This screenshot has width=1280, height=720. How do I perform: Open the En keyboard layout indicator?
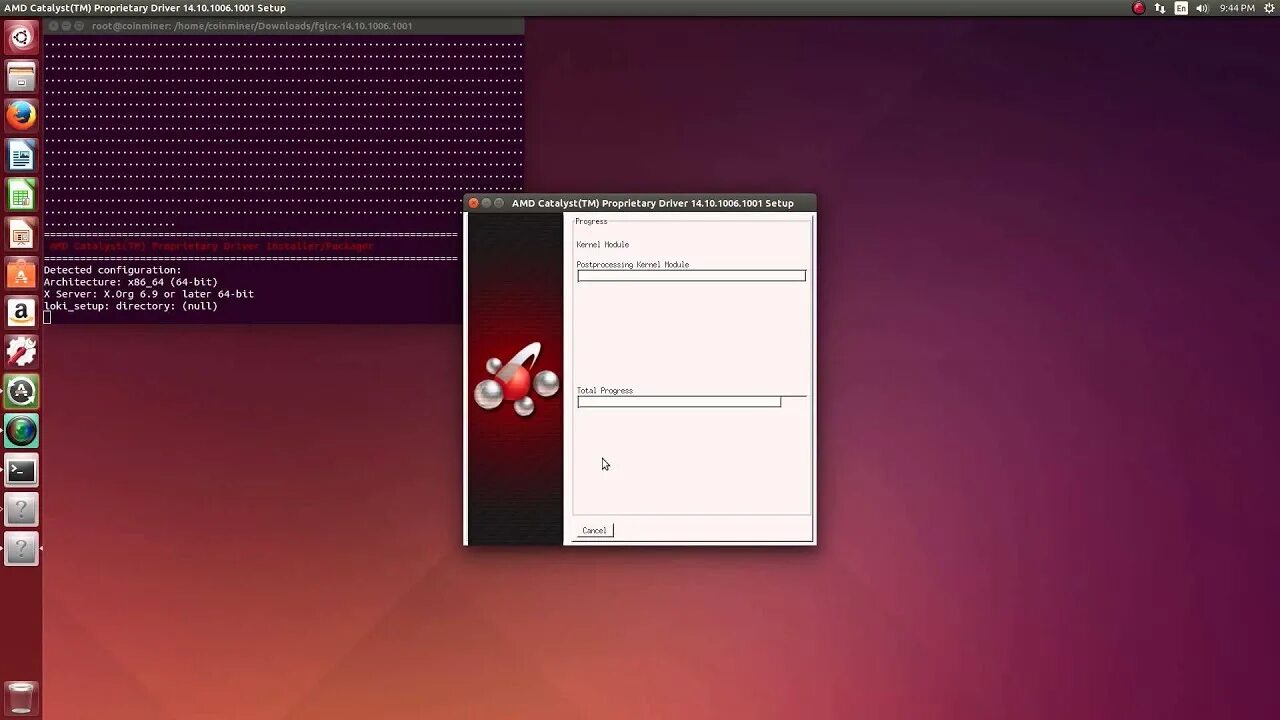click(x=1181, y=8)
